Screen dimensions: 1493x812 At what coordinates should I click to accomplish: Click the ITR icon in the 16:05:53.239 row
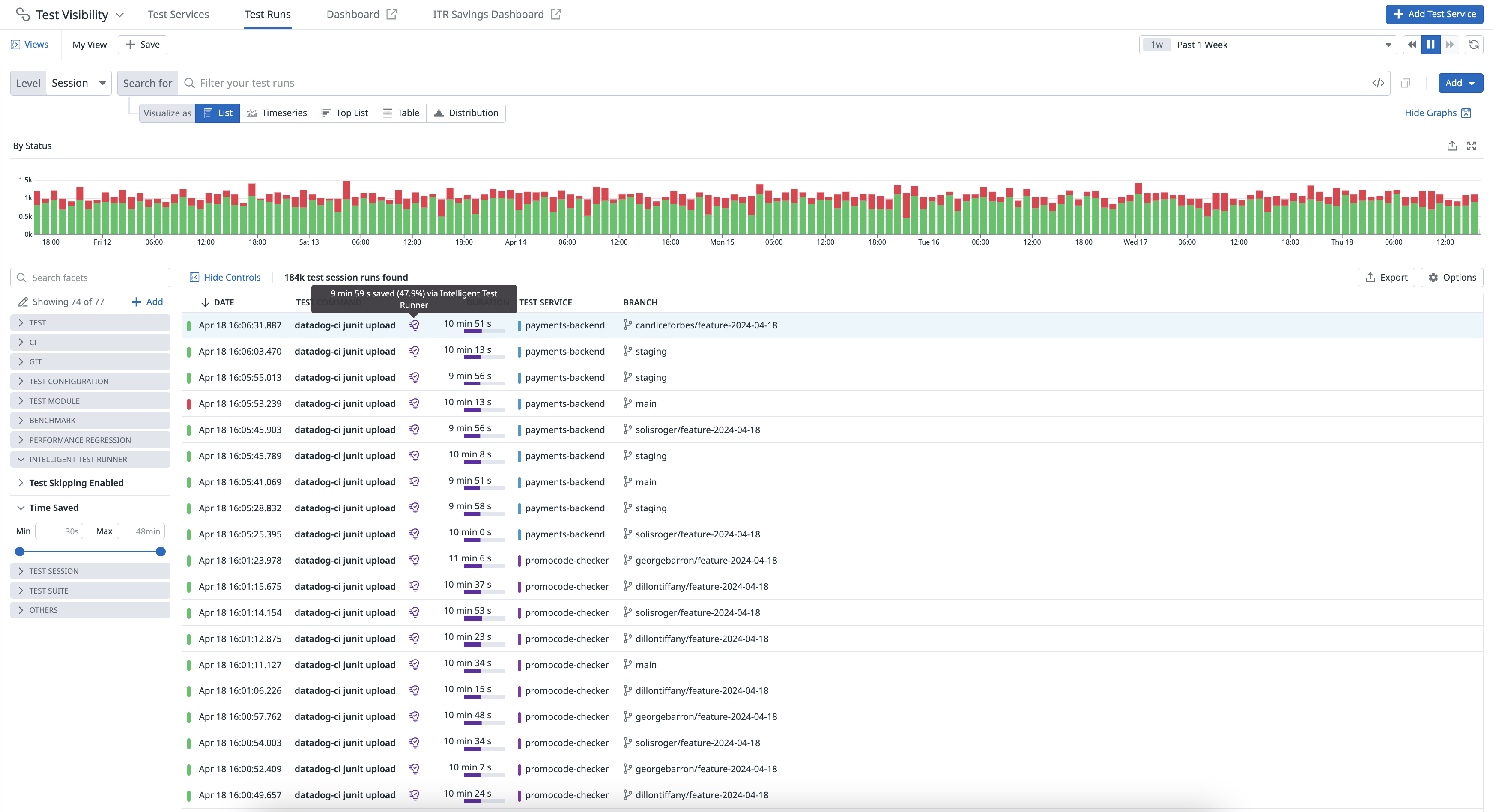414,403
